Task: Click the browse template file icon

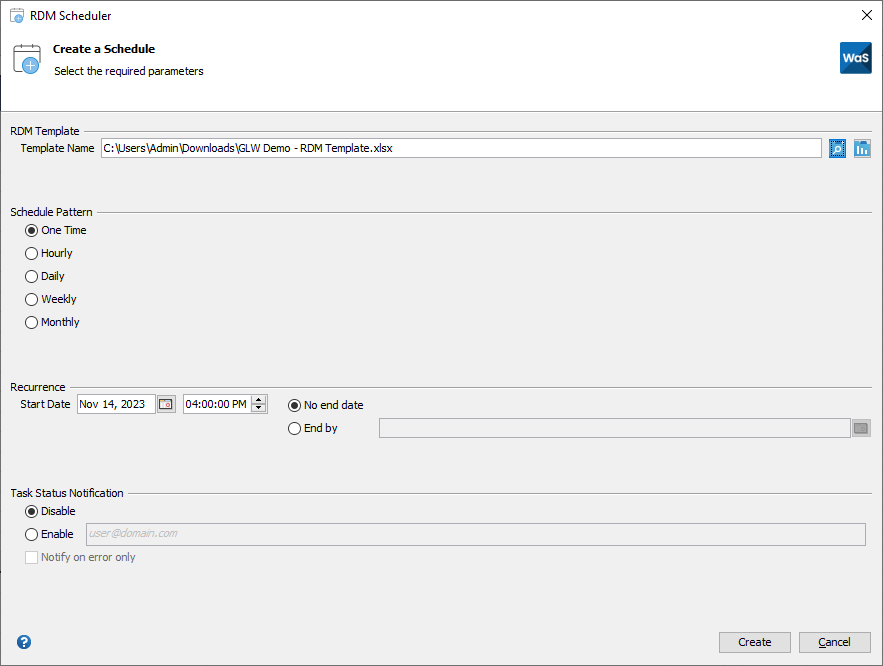Action: [x=838, y=148]
